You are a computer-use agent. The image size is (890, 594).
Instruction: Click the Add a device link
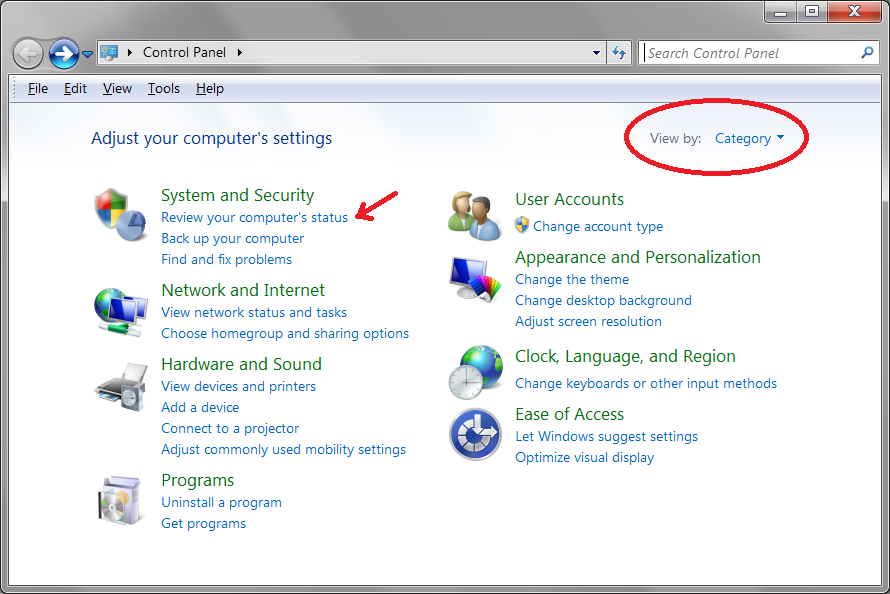pos(200,407)
